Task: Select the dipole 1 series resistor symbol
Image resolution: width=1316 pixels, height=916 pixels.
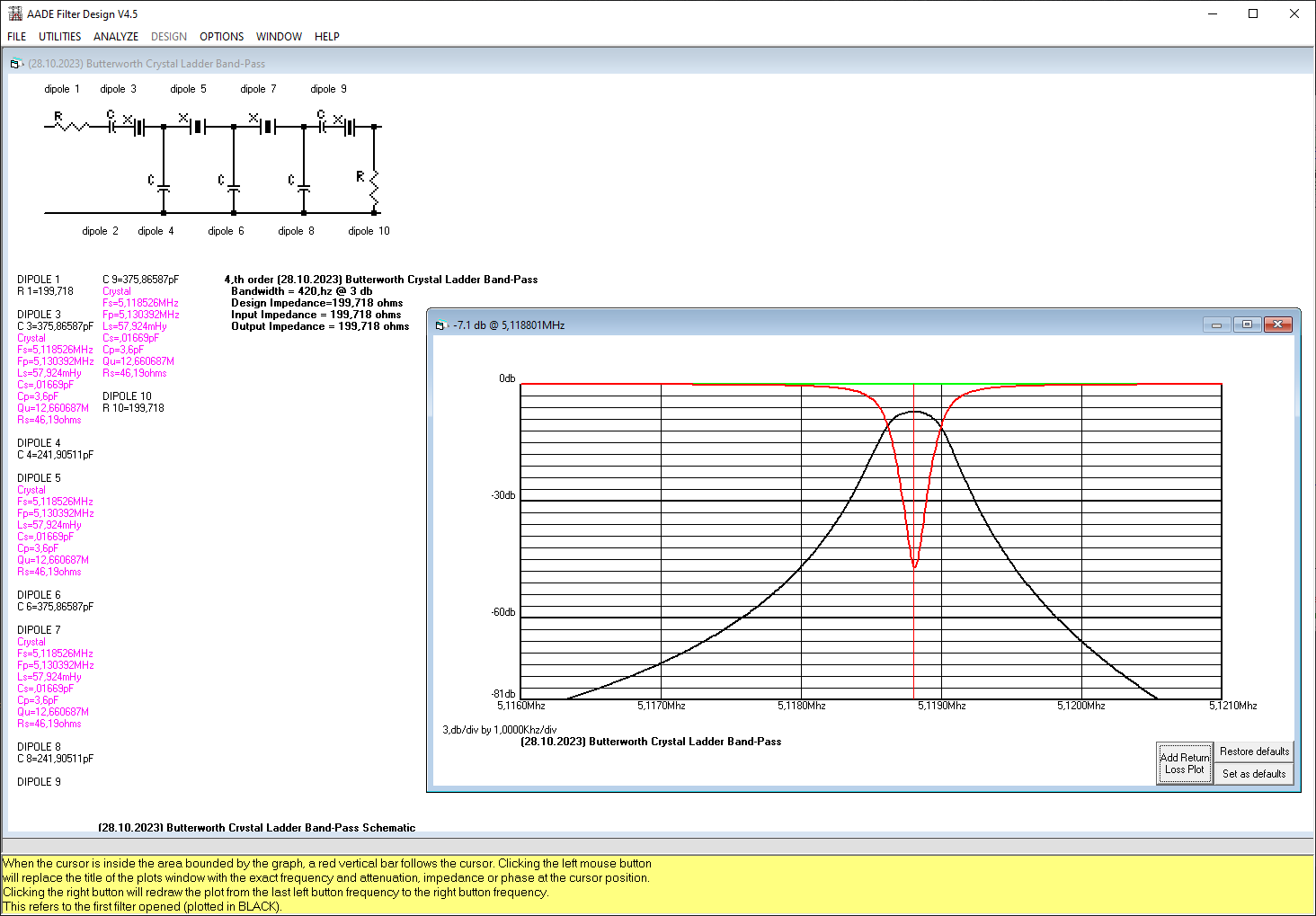Action: pyautogui.click(x=70, y=126)
